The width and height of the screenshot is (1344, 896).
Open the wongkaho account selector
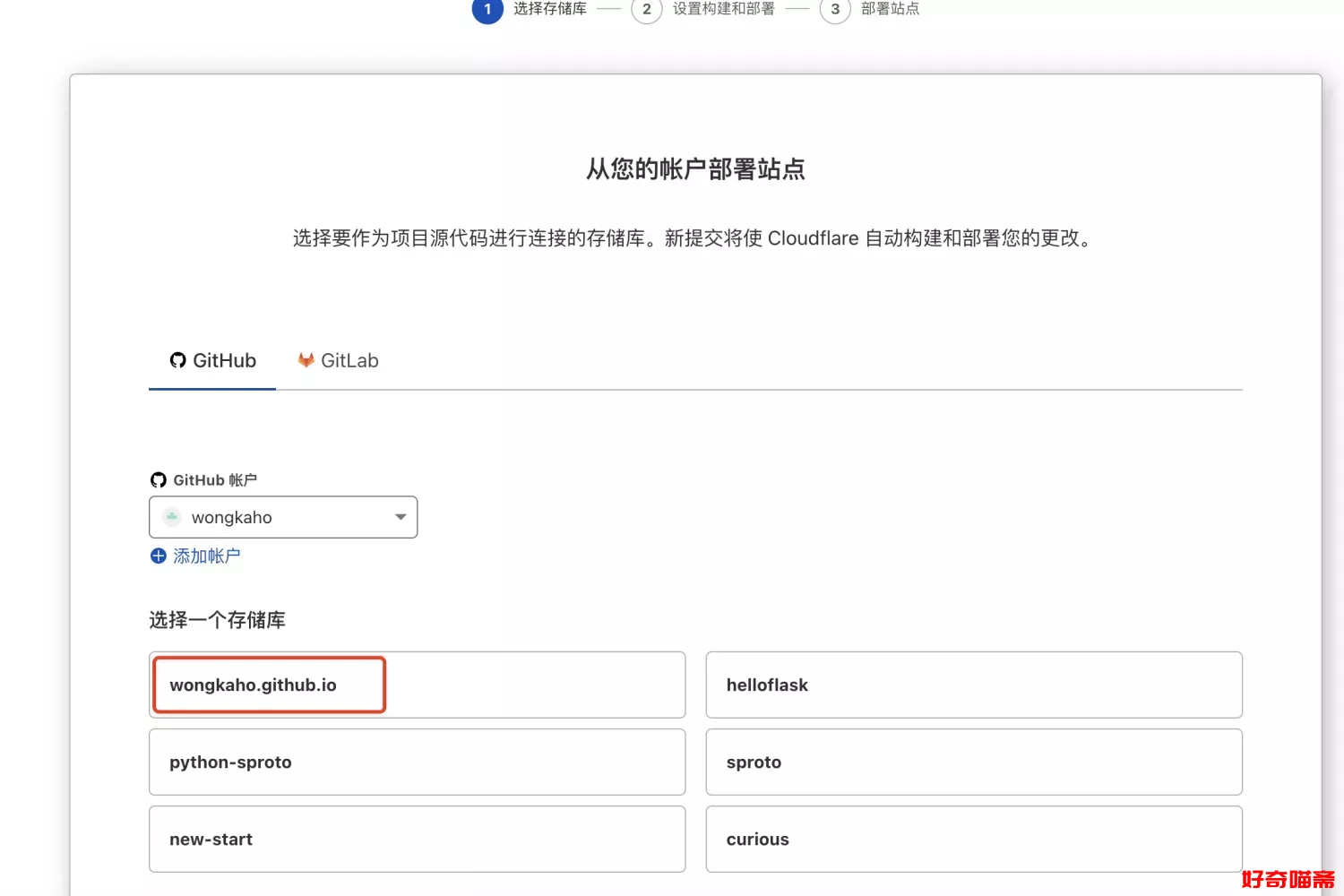tap(282, 517)
